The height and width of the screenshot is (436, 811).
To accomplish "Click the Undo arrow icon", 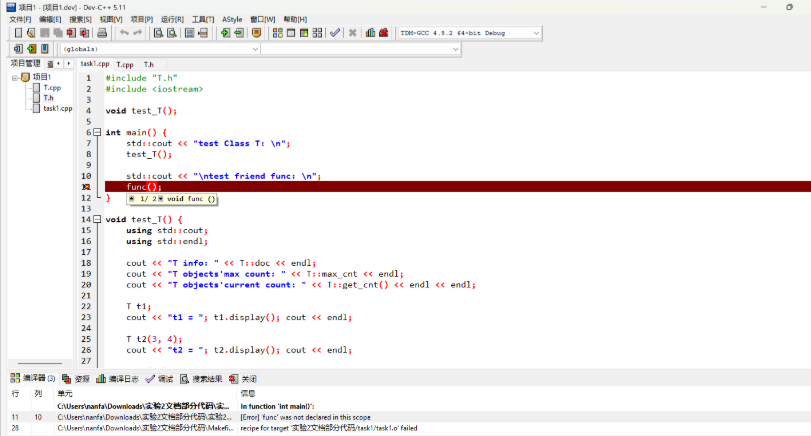I will point(124,33).
